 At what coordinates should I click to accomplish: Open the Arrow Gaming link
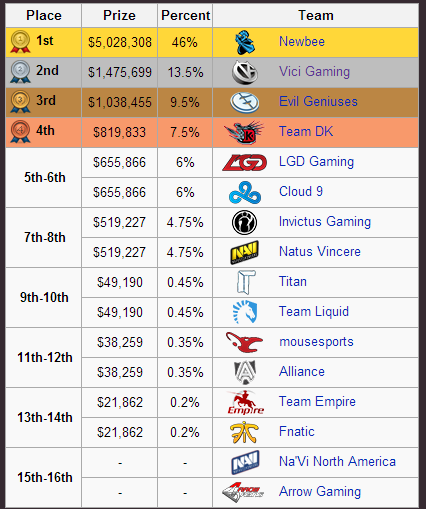[x=320, y=492]
